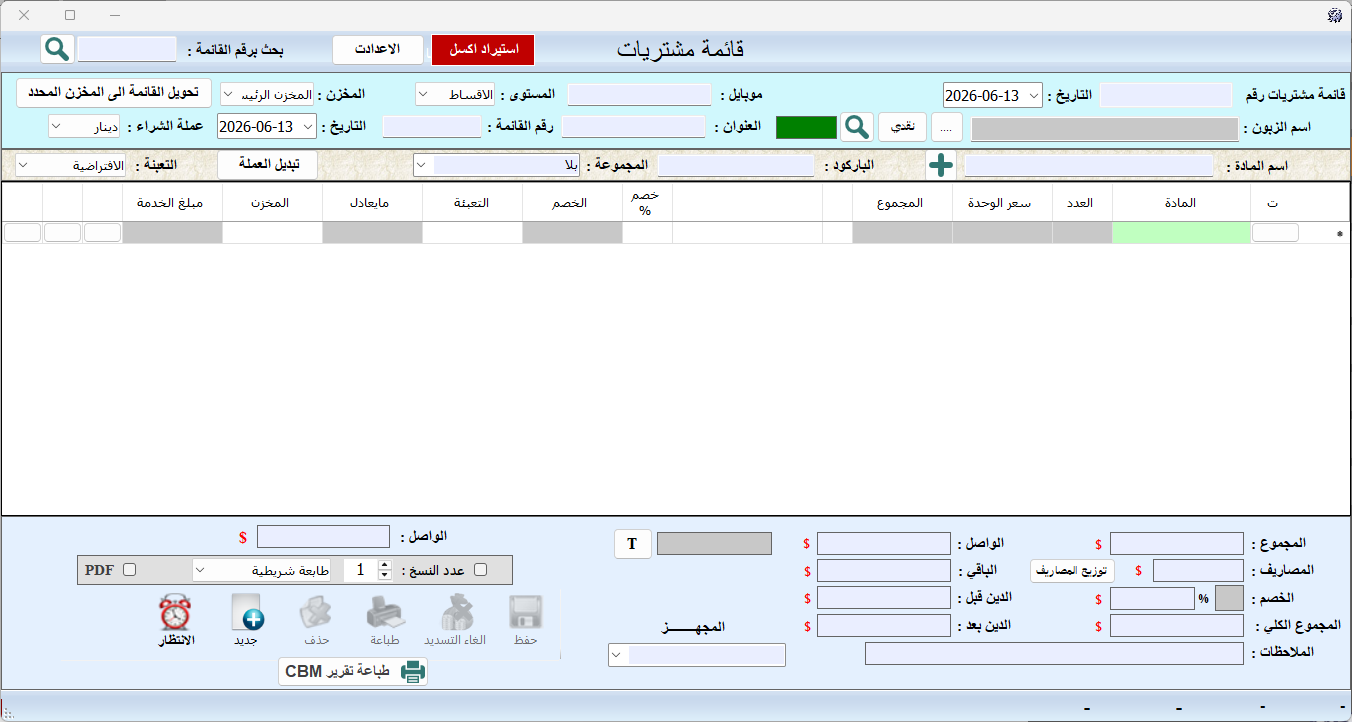Click the الاعدادت settings button
This screenshot has width=1352, height=722.
click(x=378, y=49)
